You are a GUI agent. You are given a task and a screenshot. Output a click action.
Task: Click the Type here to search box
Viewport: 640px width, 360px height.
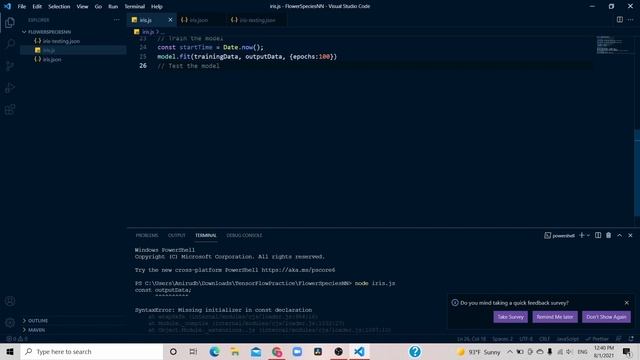(x=91, y=351)
